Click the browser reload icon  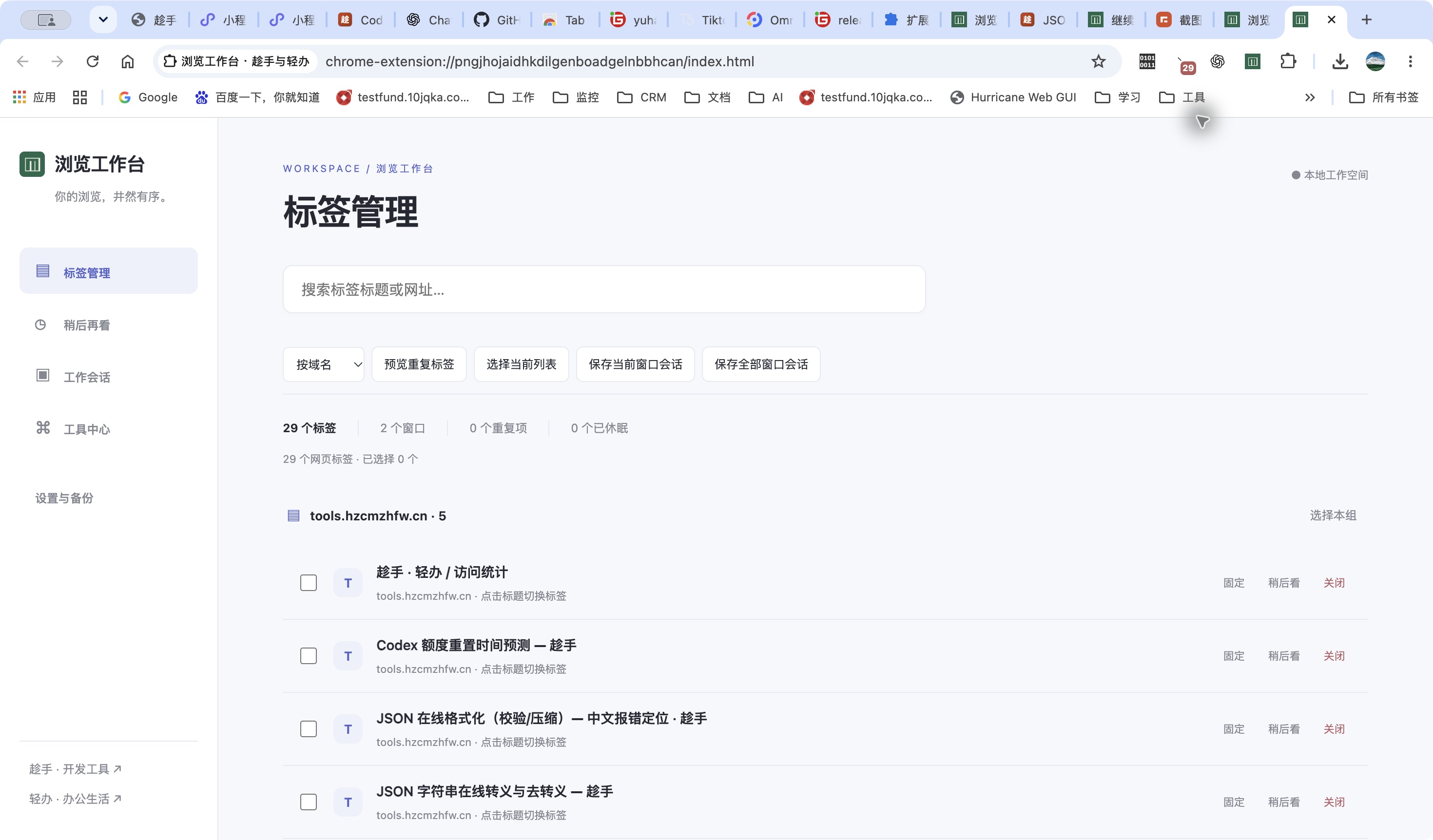point(93,61)
